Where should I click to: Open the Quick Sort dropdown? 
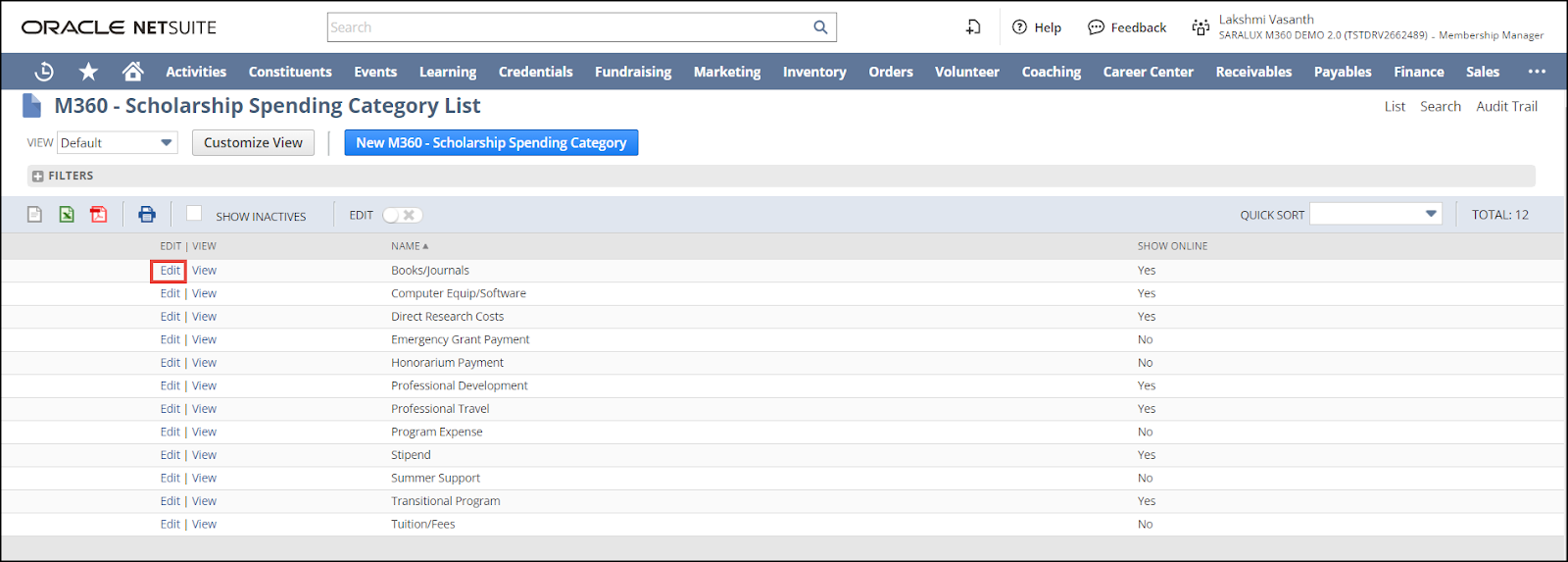click(x=1375, y=214)
